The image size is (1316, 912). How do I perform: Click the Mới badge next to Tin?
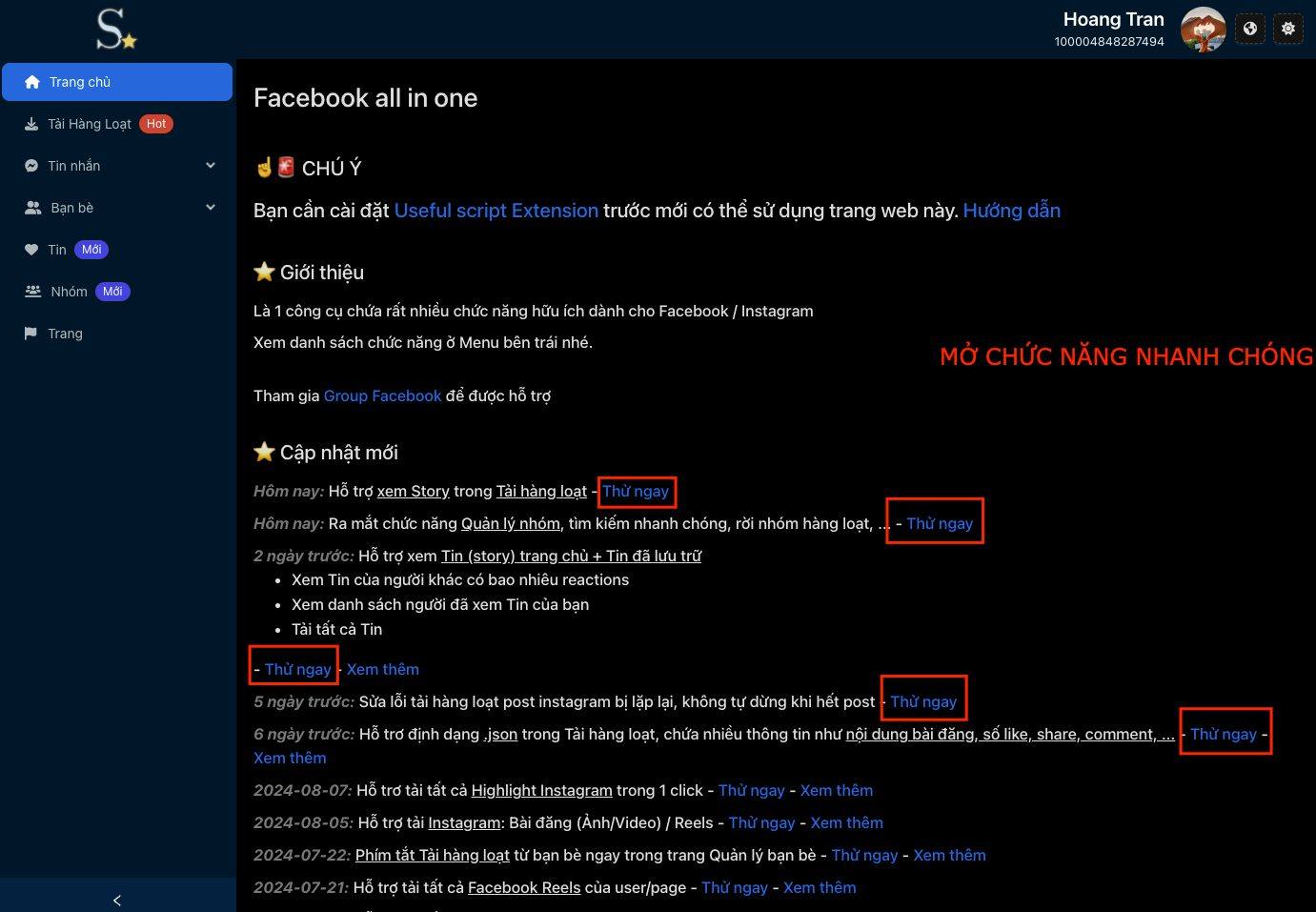coord(91,250)
